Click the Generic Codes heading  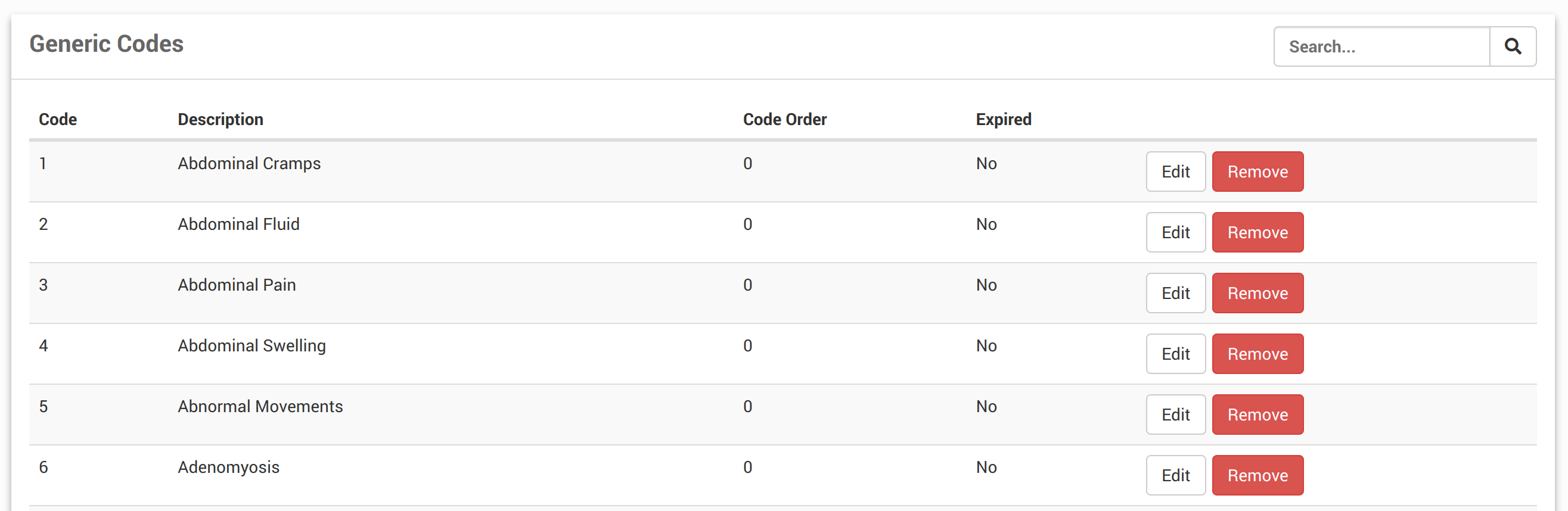(x=107, y=44)
